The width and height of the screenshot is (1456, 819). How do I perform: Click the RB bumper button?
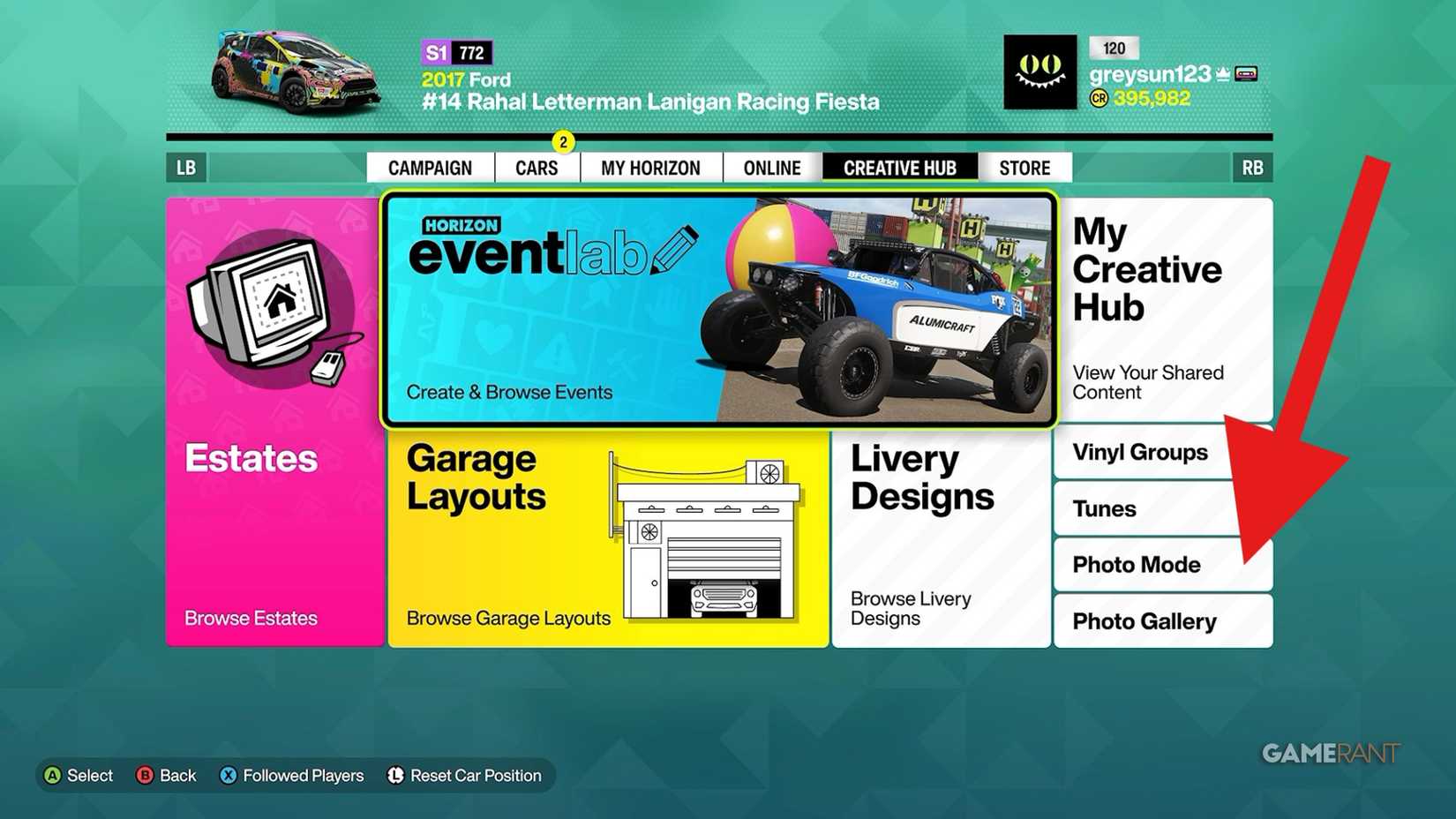coord(1252,168)
